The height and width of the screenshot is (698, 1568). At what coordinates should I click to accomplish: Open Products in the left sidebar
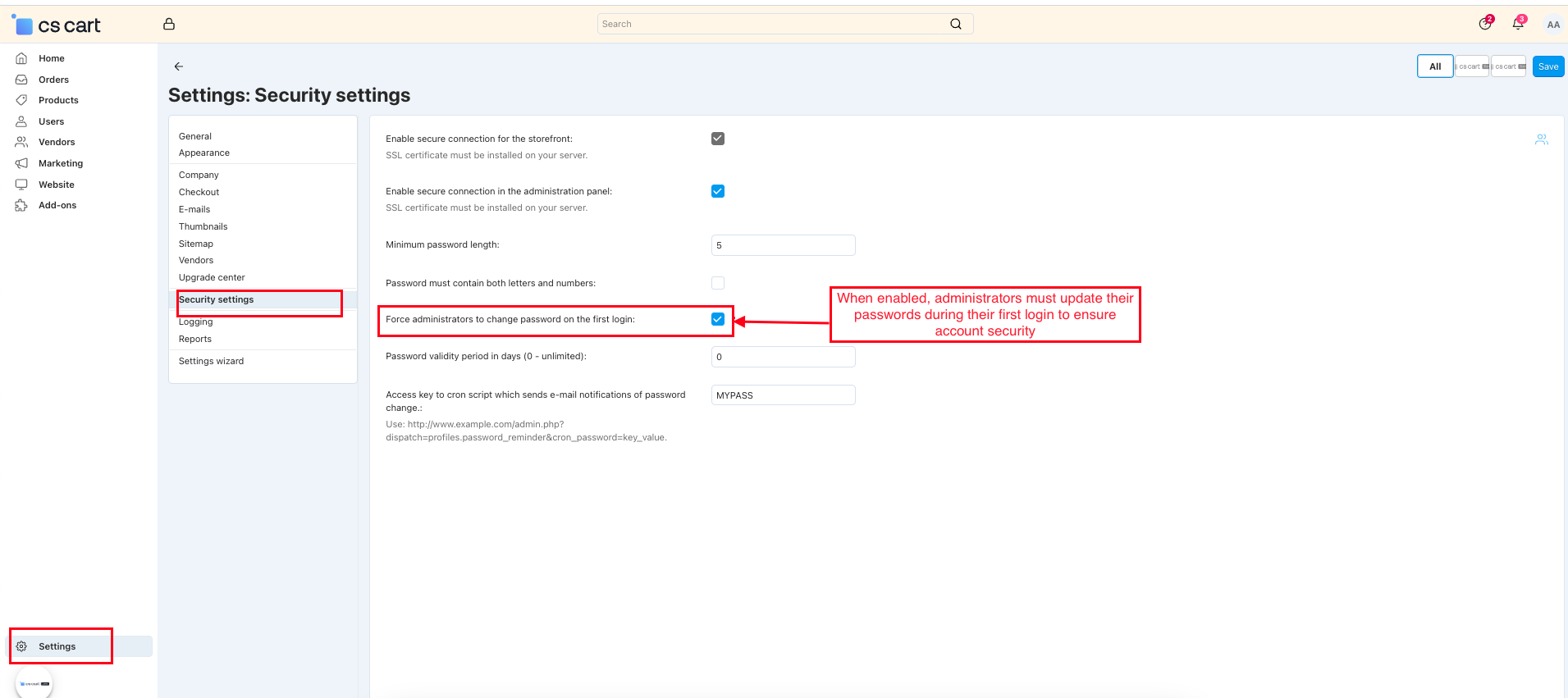[x=58, y=100]
